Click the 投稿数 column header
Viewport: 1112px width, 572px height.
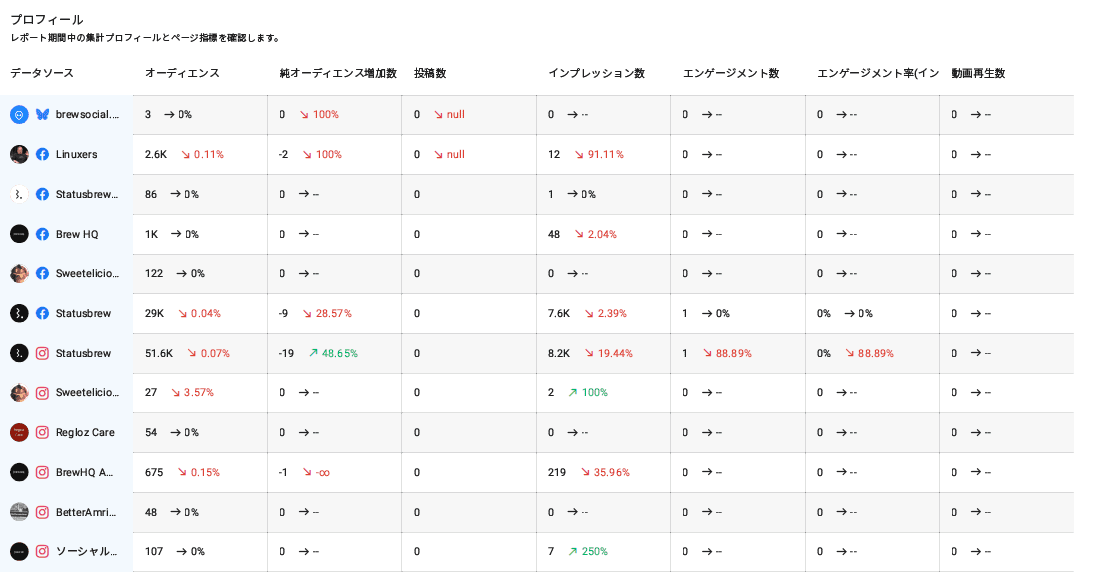430,73
